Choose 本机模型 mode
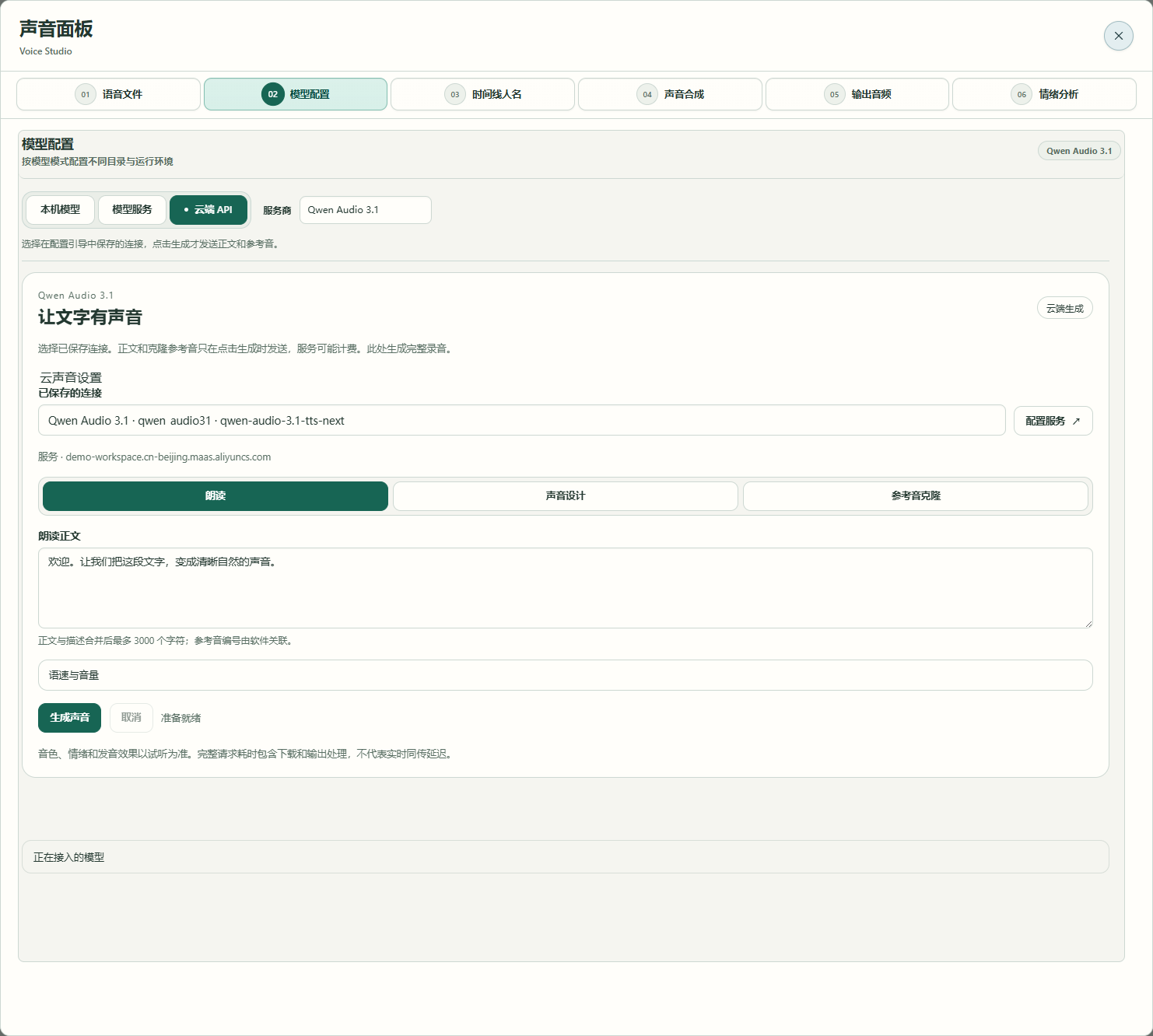The width and height of the screenshot is (1153, 1036). pos(61,210)
